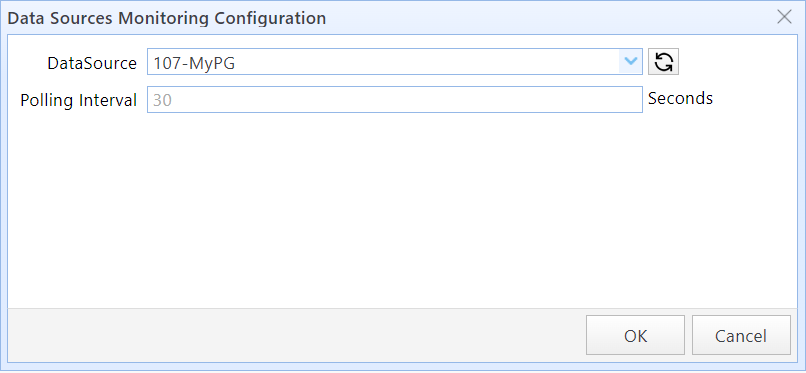Click the Cancel button
The image size is (806, 373).
click(741, 335)
